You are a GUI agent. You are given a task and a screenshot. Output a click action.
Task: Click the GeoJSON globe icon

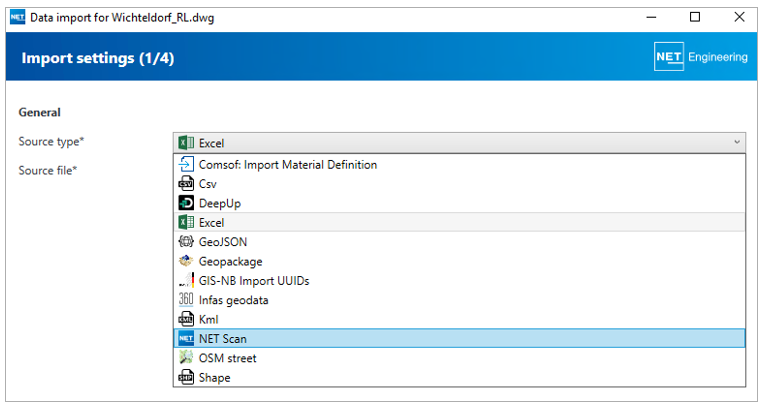pos(186,242)
